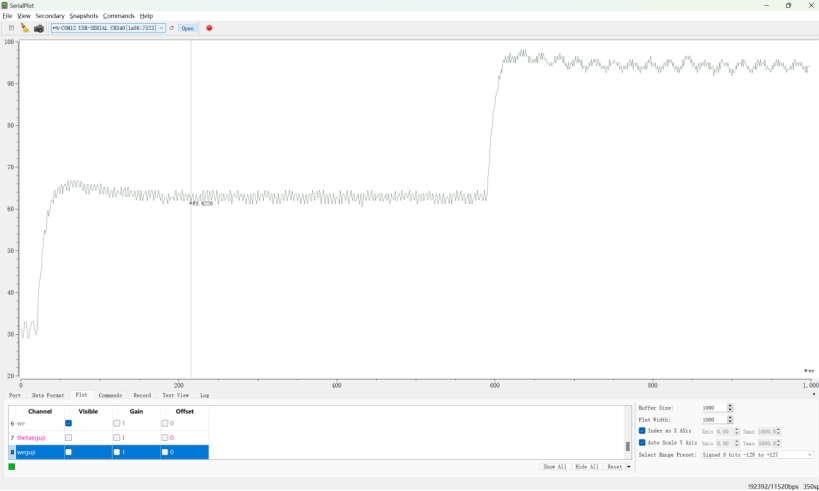This screenshot has height=491, width=819.
Task: Click the Visible column header
Action: (88, 411)
